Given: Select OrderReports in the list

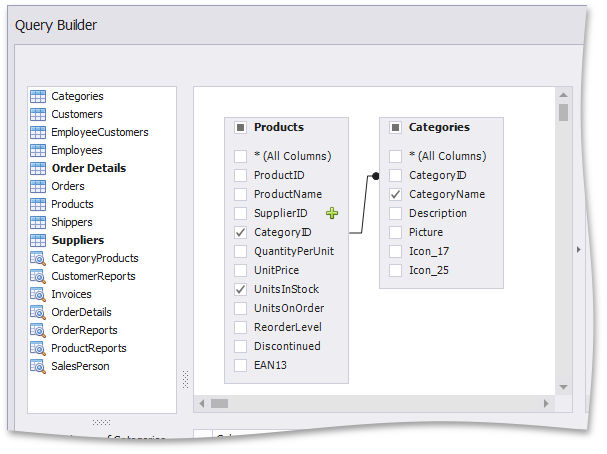Looking at the screenshot, I should coord(84,331).
